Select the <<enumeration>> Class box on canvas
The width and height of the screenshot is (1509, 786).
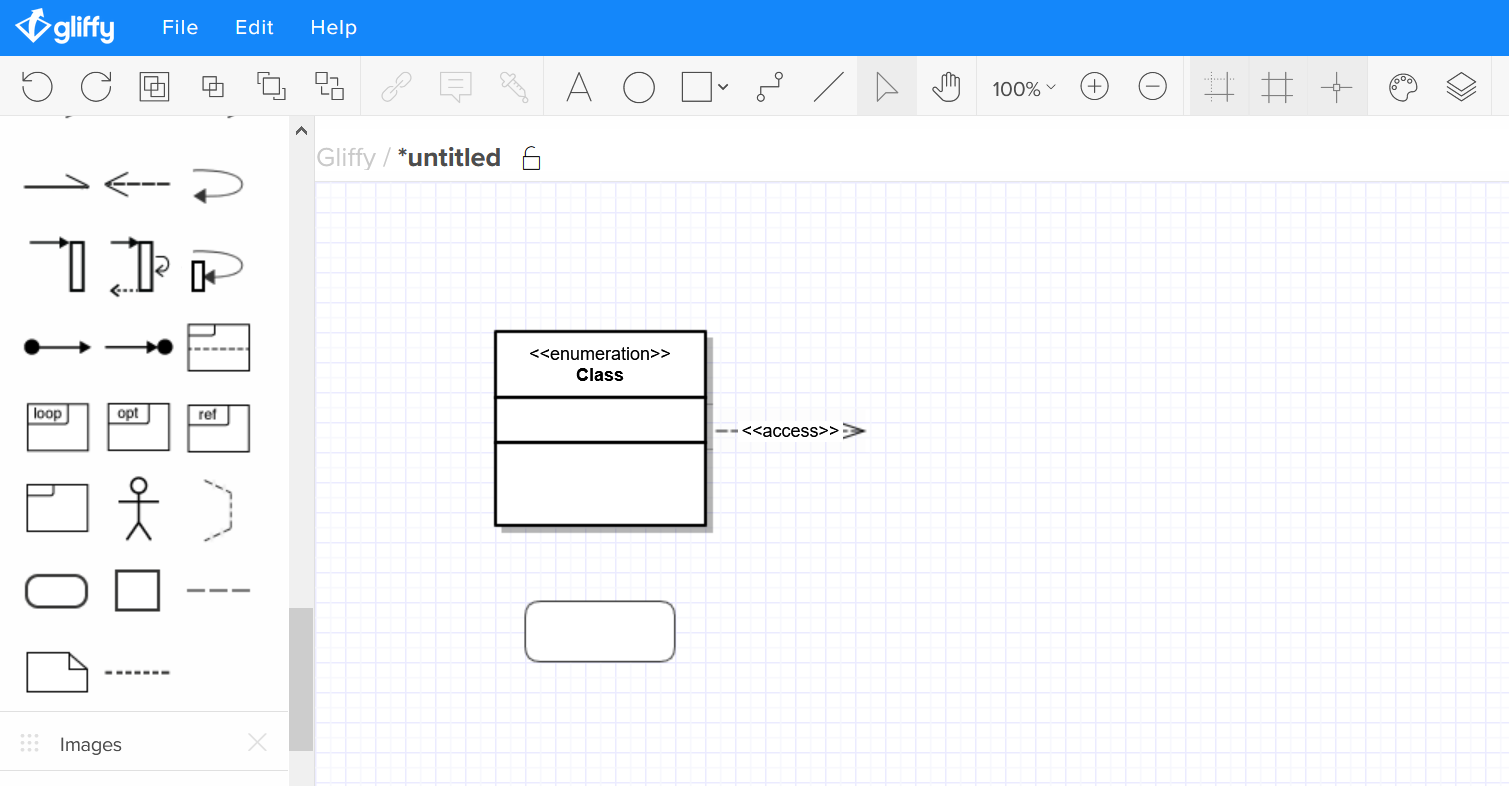click(x=601, y=428)
